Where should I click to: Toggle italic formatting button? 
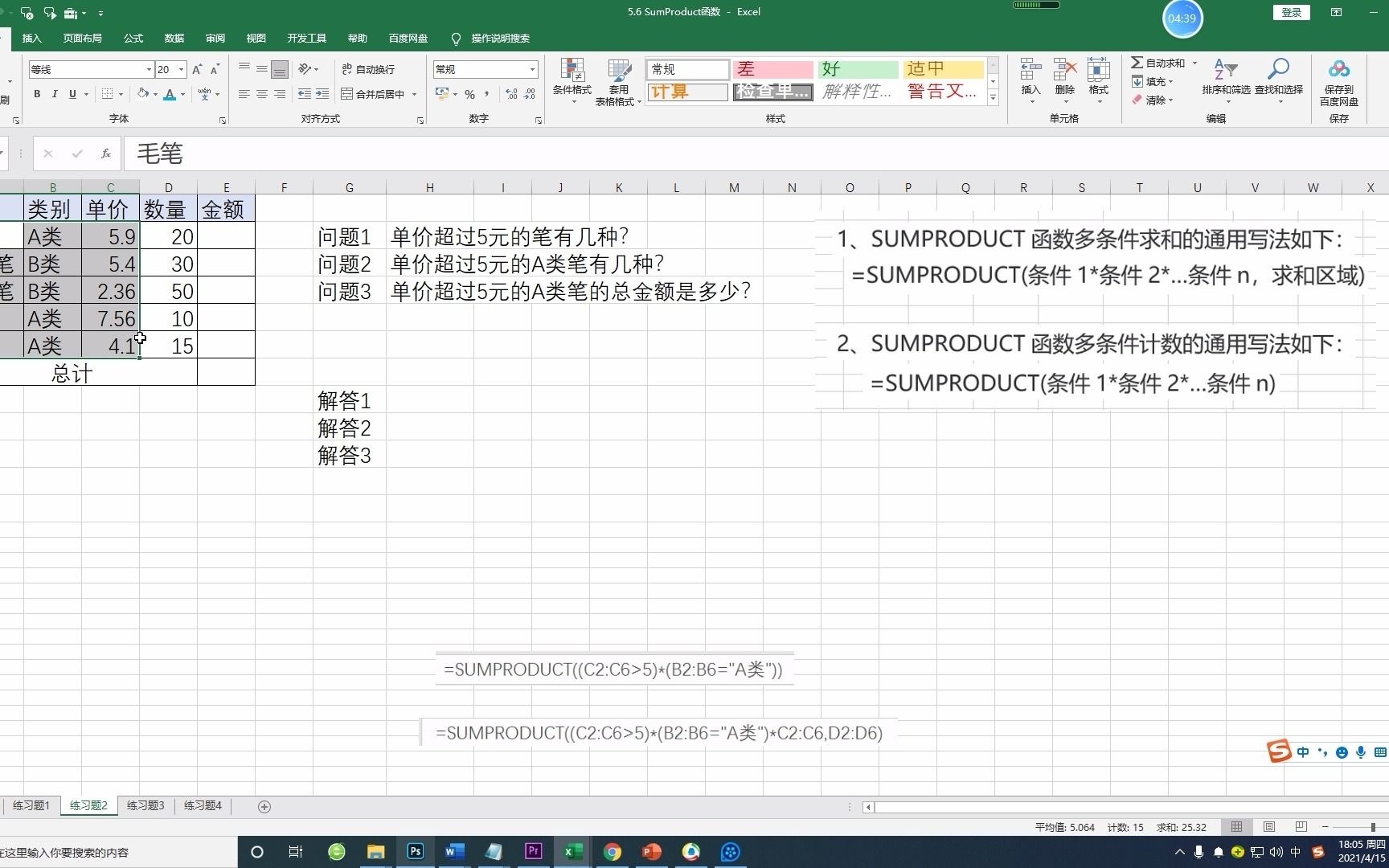55,94
